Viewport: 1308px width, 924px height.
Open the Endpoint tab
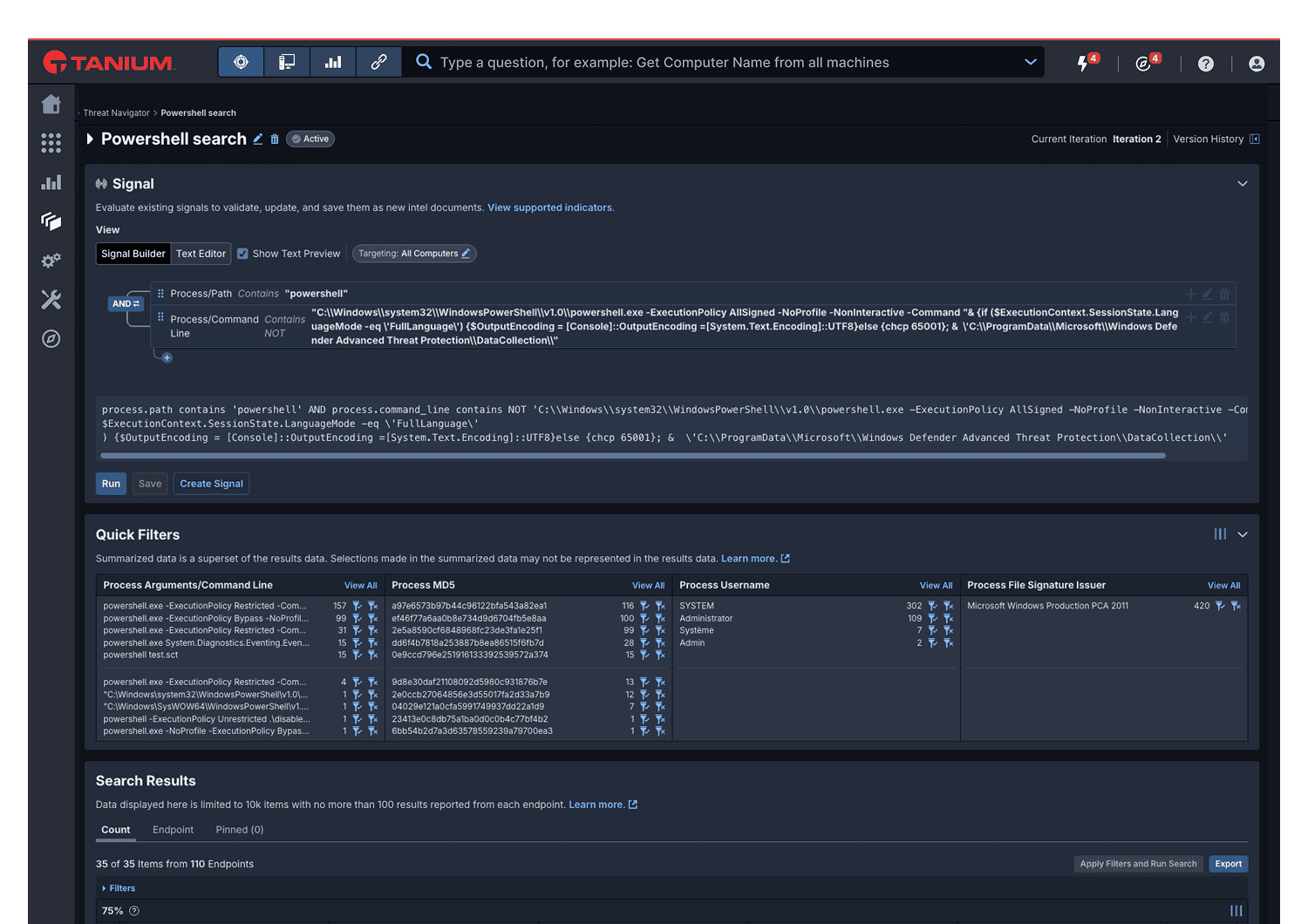coord(173,830)
